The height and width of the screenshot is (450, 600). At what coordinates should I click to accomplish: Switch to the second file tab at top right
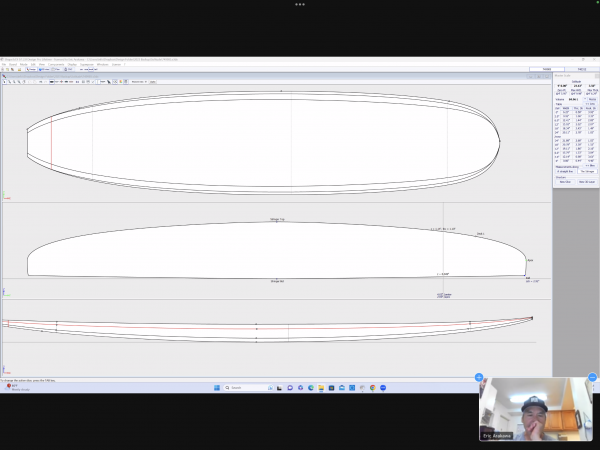pos(582,69)
